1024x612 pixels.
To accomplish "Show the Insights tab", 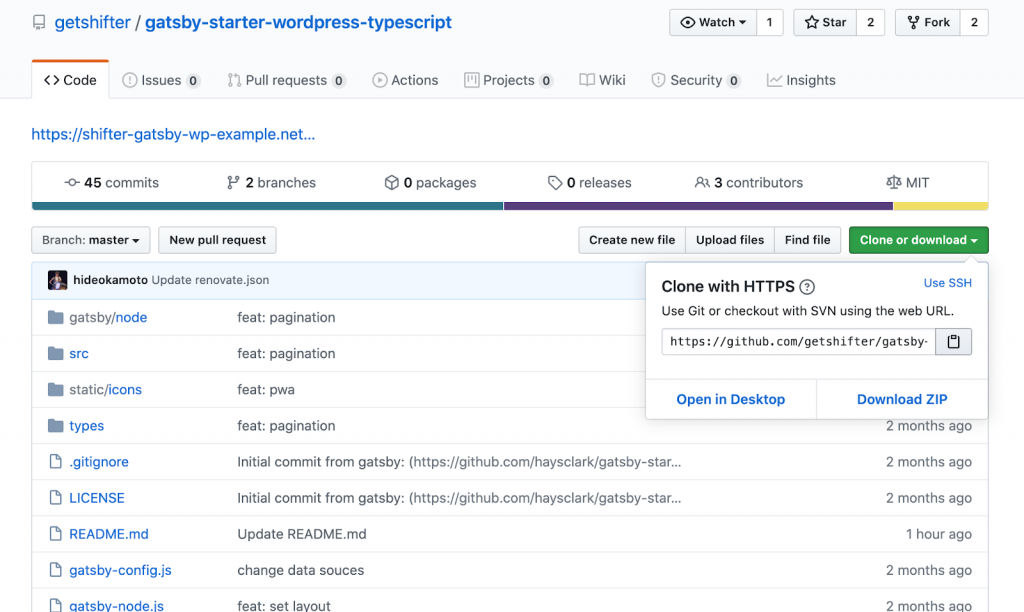I will pyautogui.click(x=801, y=80).
